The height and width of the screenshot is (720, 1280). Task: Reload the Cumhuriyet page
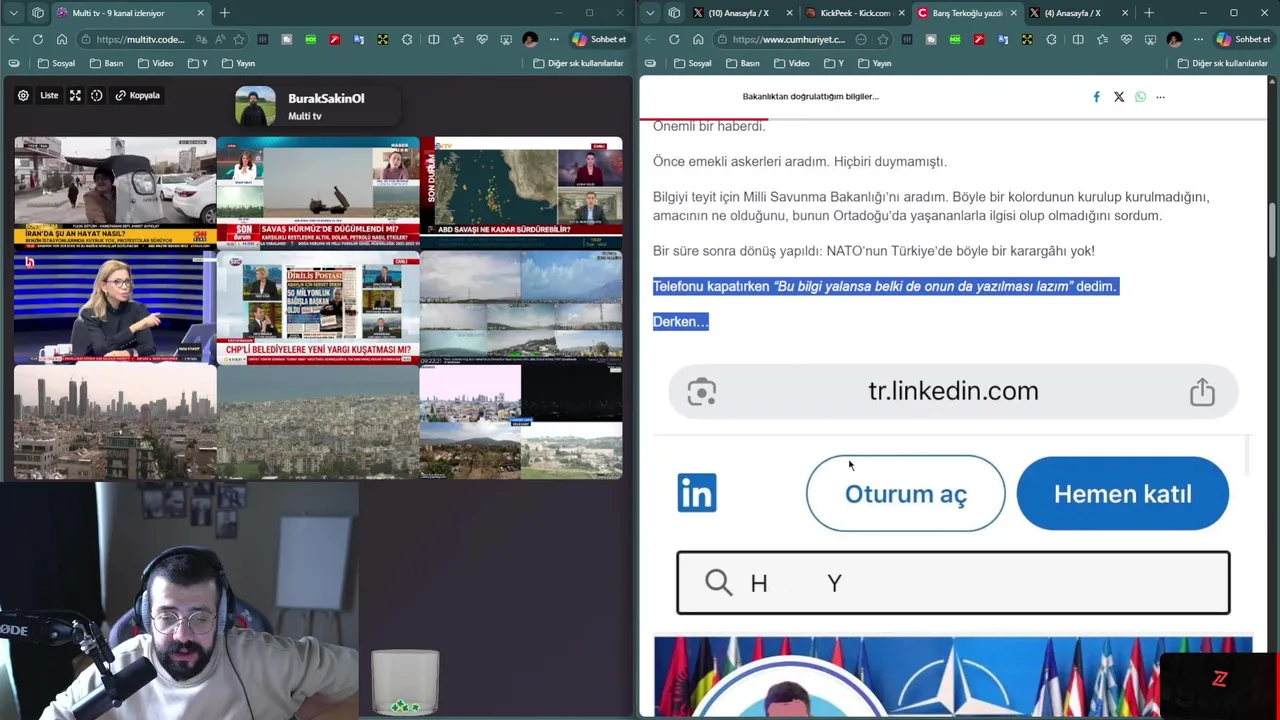click(674, 39)
